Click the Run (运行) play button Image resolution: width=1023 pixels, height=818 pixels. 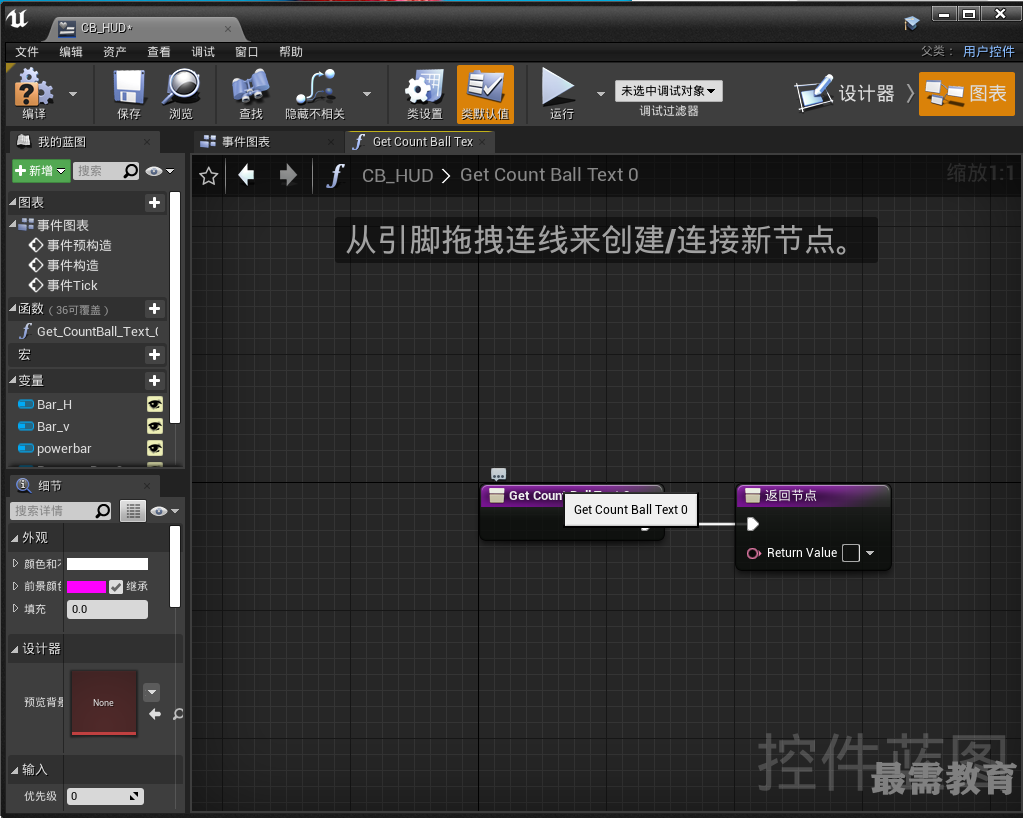pyautogui.click(x=560, y=93)
